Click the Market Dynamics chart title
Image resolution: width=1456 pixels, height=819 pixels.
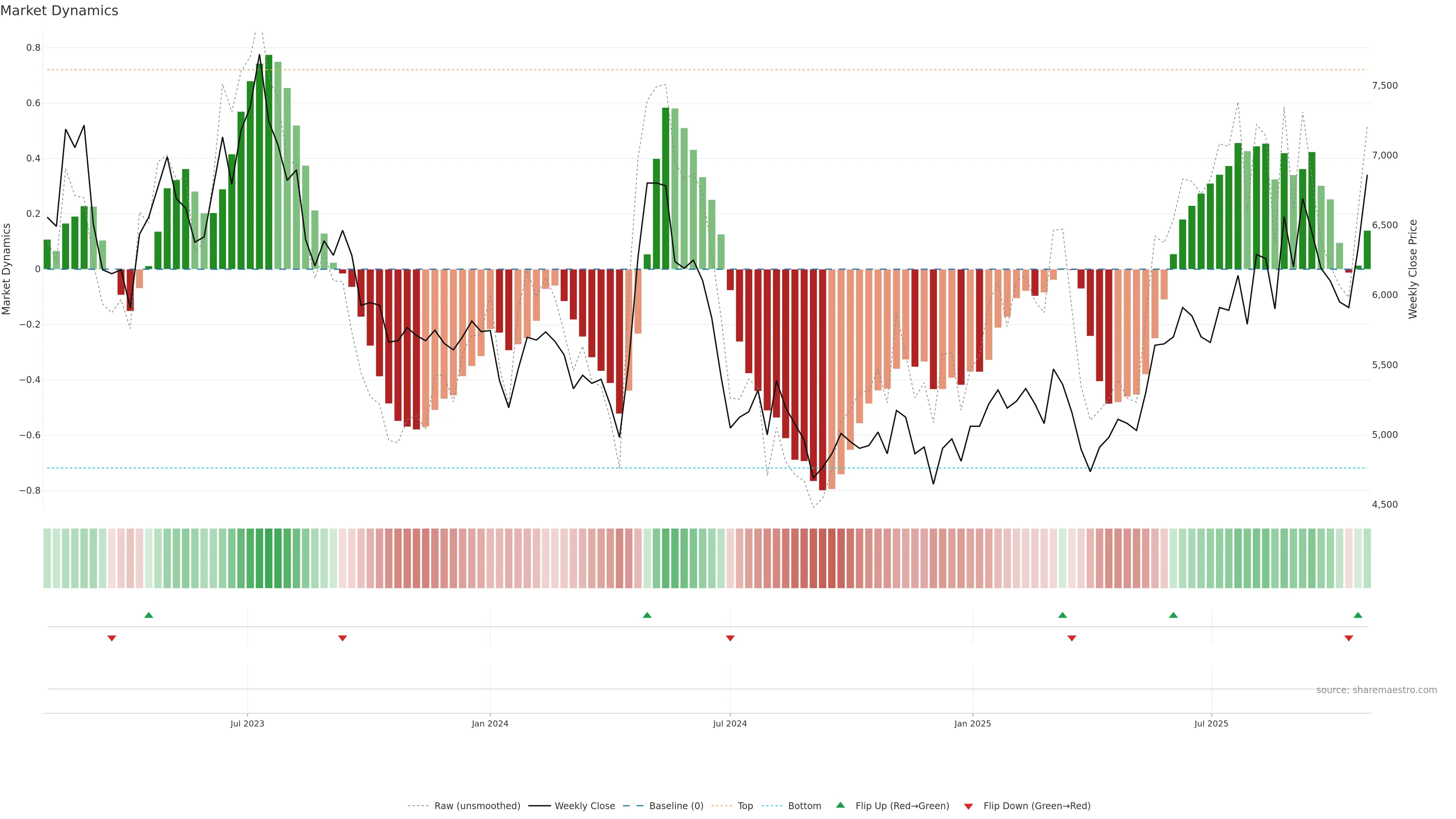click(x=60, y=11)
